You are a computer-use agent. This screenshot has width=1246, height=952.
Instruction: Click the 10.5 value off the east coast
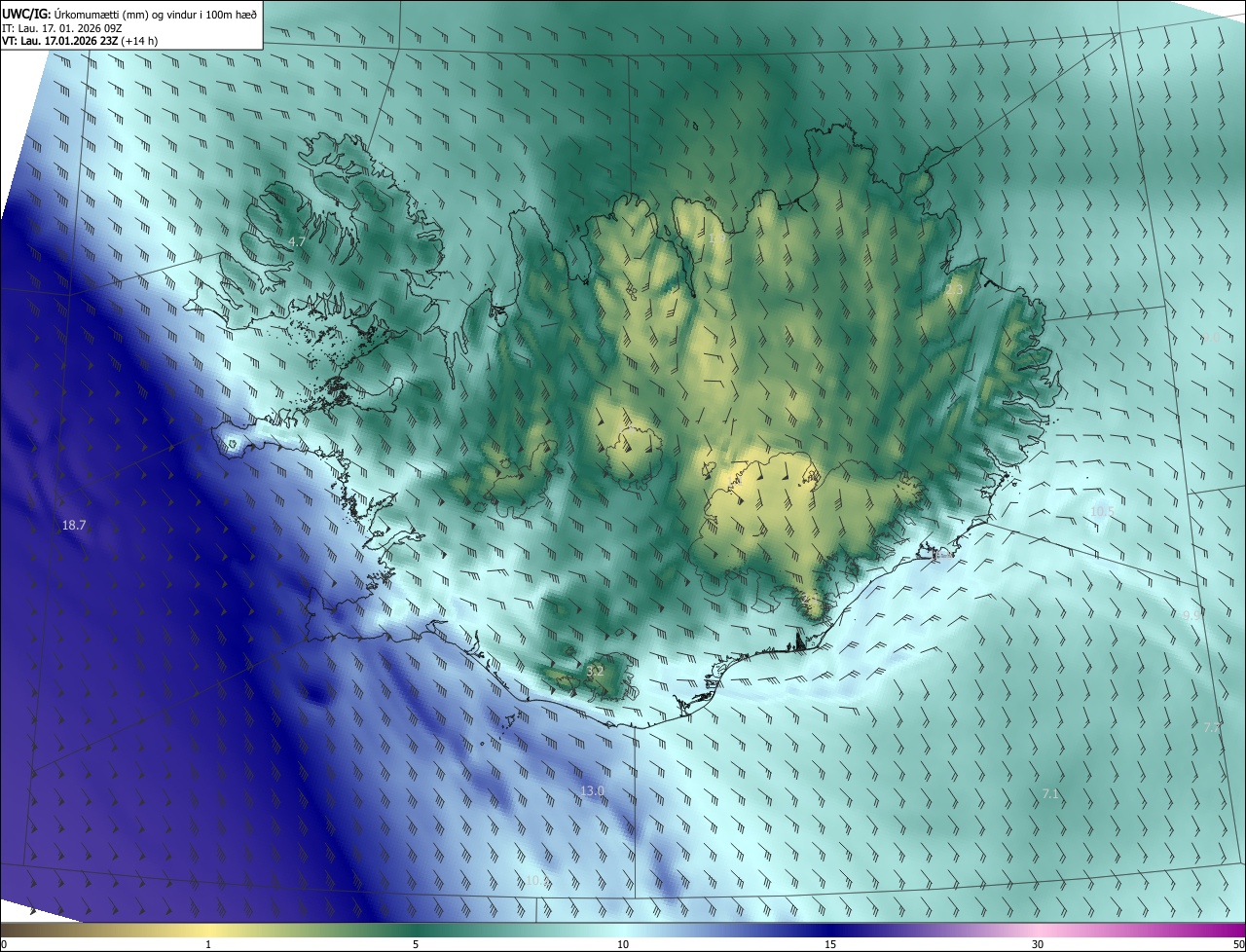(x=1102, y=511)
